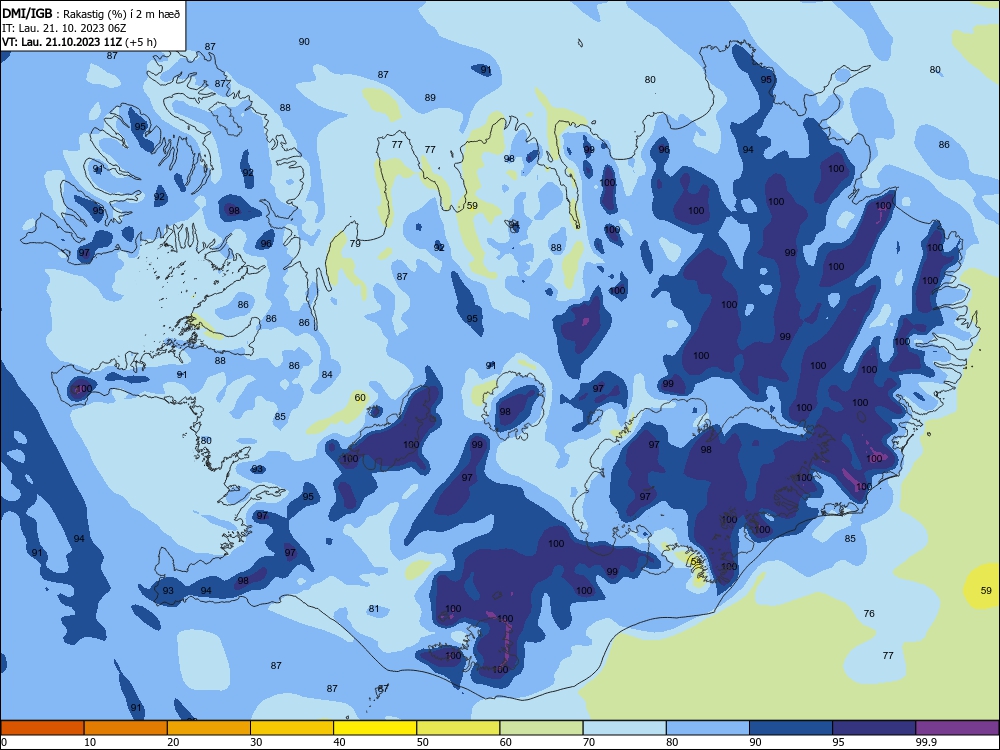Click the pale blue 70–80 legend swatch
The height and width of the screenshot is (750, 1000).
(624, 728)
